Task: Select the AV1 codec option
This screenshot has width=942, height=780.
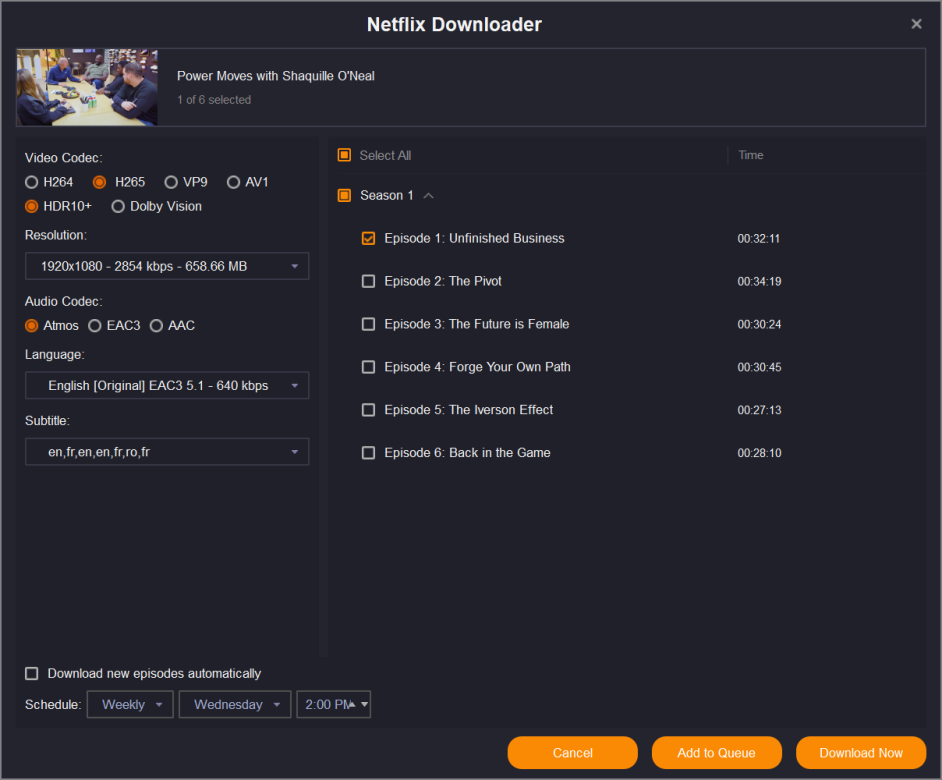Action: [x=233, y=182]
